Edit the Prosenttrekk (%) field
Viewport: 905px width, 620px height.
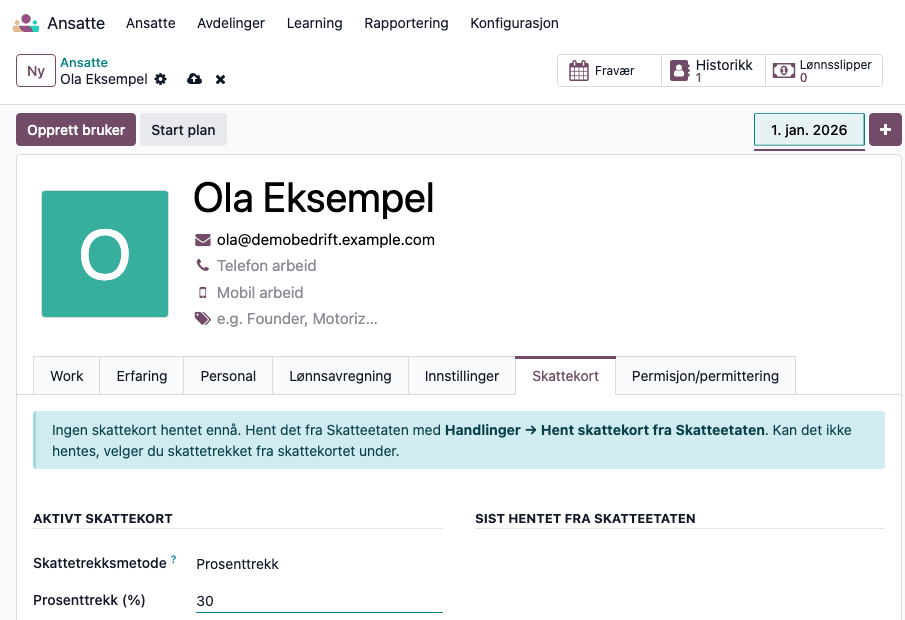click(x=319, y=601)
